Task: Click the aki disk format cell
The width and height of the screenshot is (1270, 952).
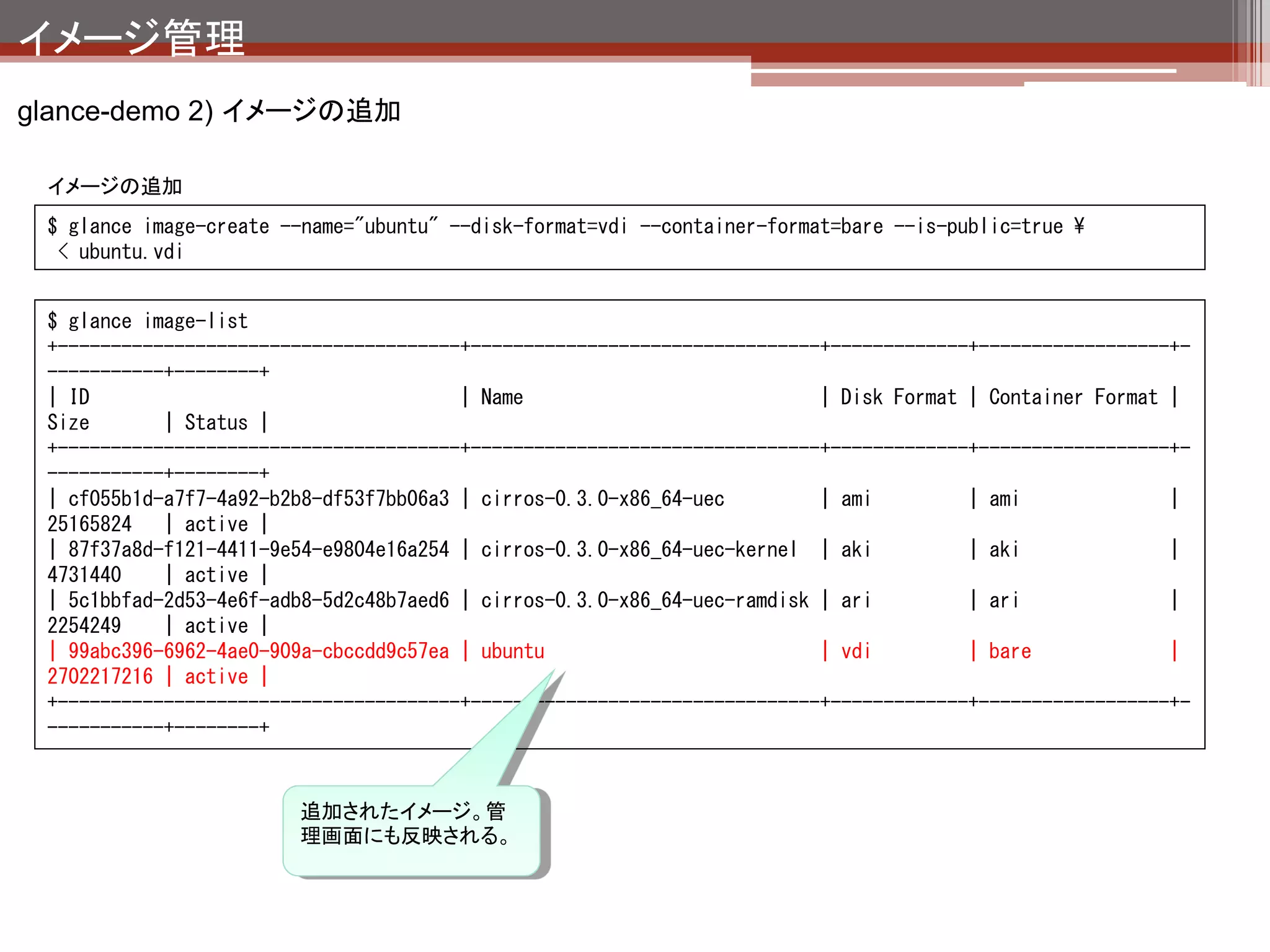Action: [856, 549]
